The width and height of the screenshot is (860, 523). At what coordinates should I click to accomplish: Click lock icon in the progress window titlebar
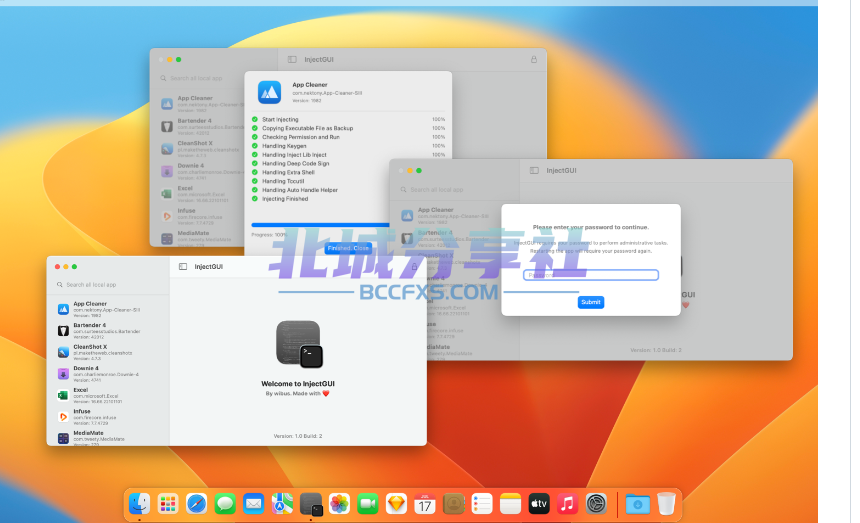pos(534,59)
